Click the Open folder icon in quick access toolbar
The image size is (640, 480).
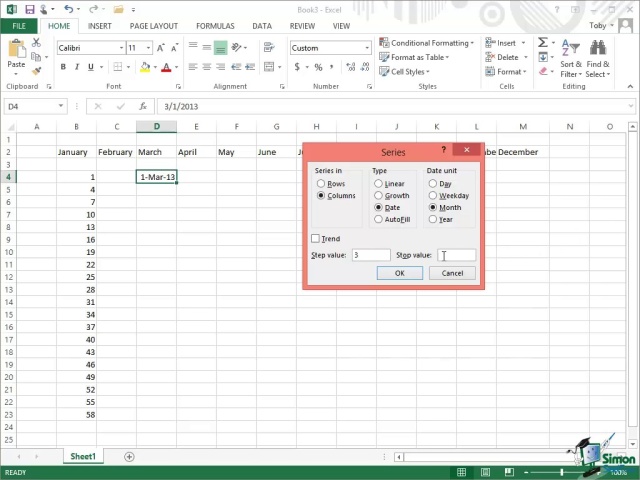(x=118, y=9)
